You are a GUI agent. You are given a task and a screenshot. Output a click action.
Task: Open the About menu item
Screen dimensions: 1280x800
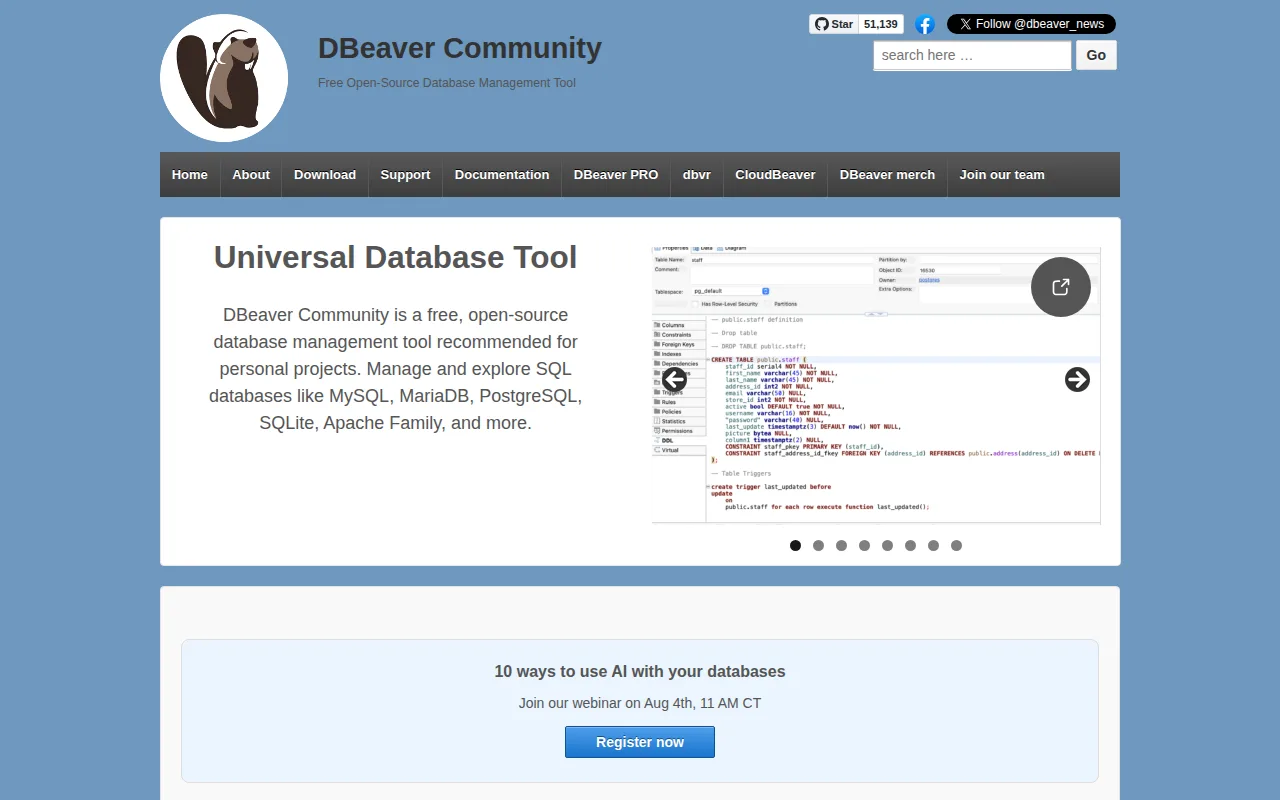click(251, 174)
